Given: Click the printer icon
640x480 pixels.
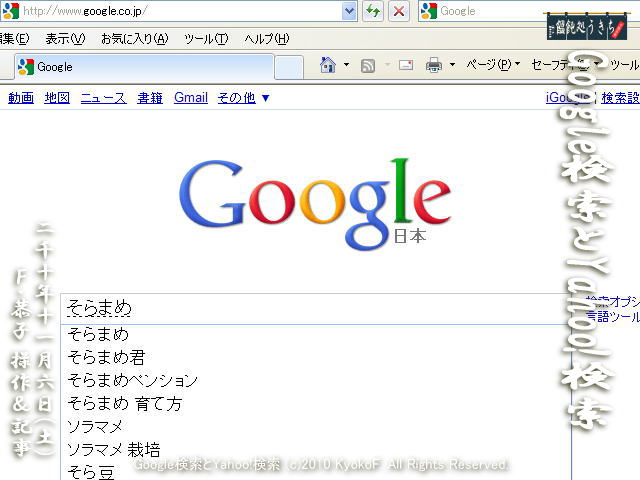Looking at the screenshot, I should pyautogui.click(x=433, y=65).
